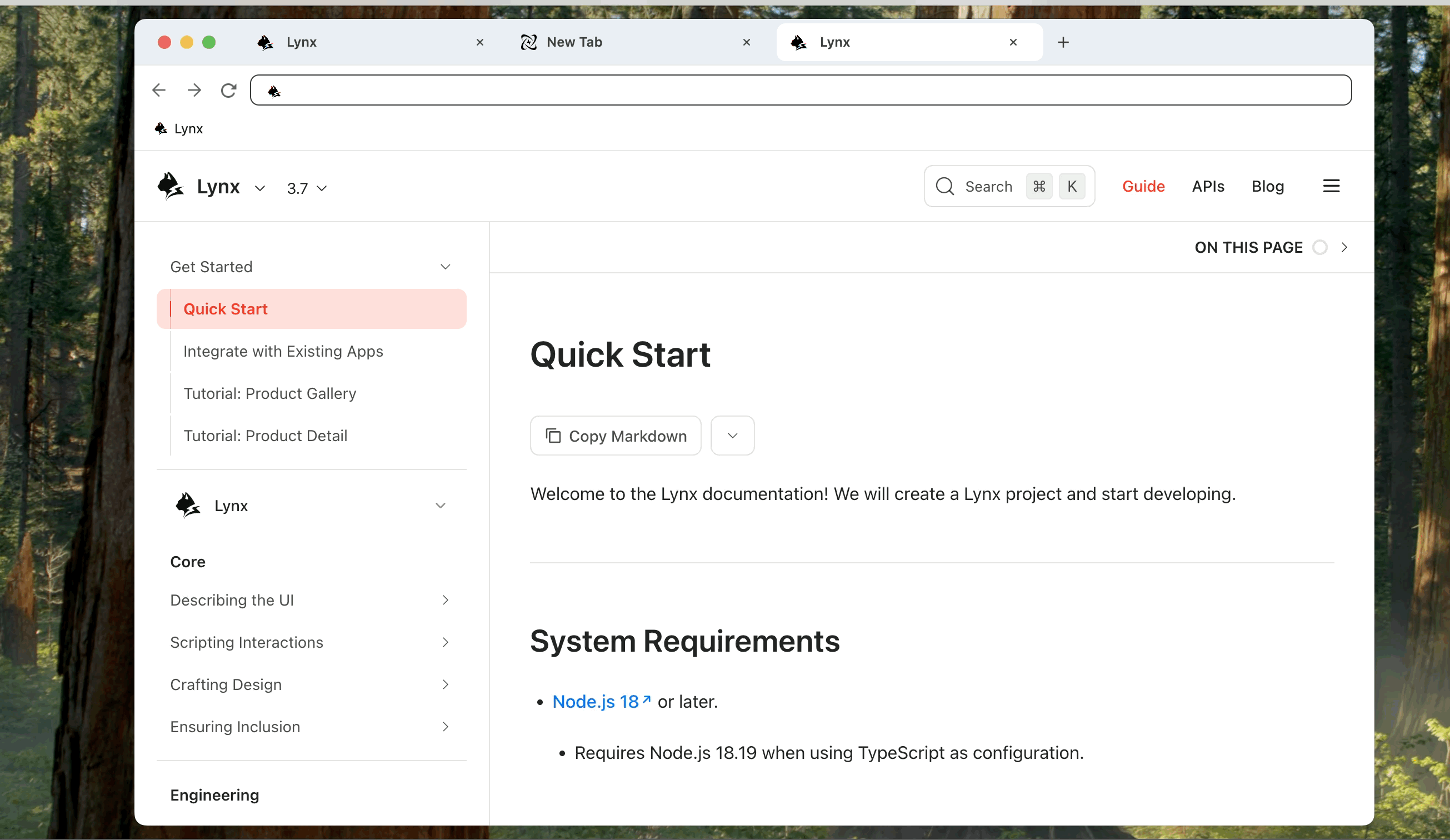This screenshot has width=1450, height=840.
Task: Open the hamburger menu
Action: 1331,187
